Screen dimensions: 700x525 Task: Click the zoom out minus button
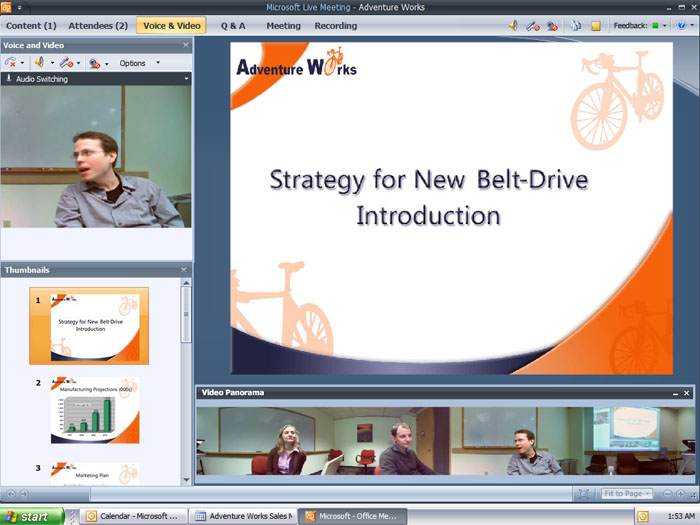coord(667,494)
